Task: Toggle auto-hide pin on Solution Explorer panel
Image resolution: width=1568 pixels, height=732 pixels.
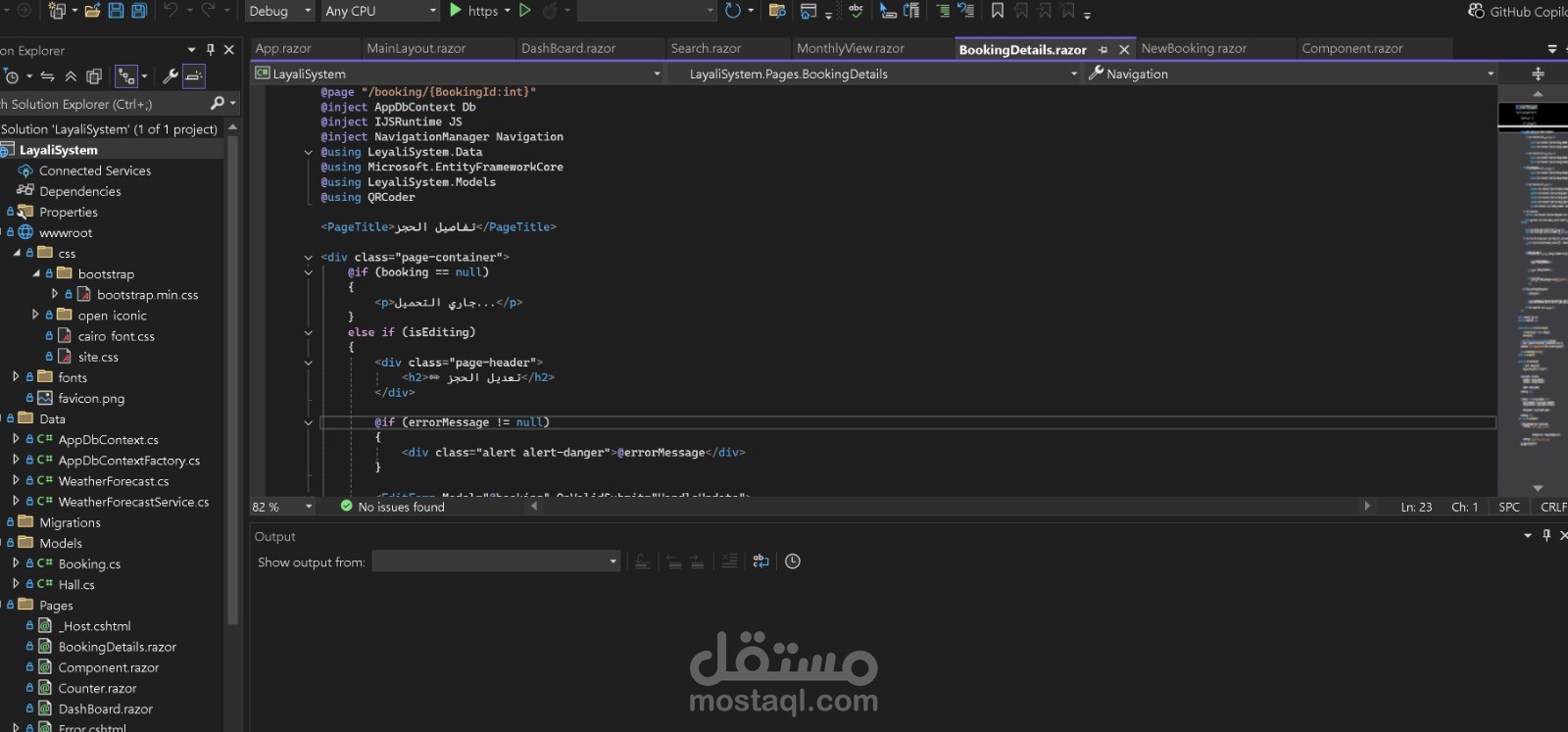Action: click(210, 50)
